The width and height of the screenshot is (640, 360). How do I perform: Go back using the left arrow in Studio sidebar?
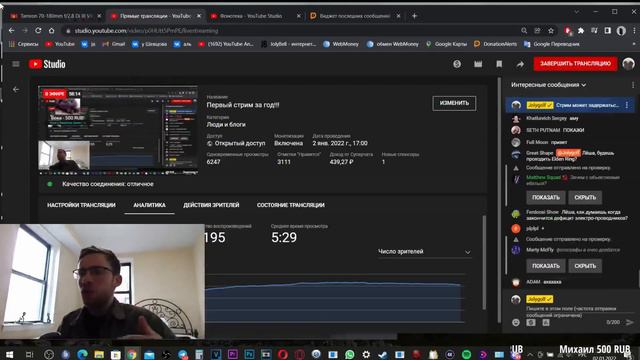[x=16, y=89]
